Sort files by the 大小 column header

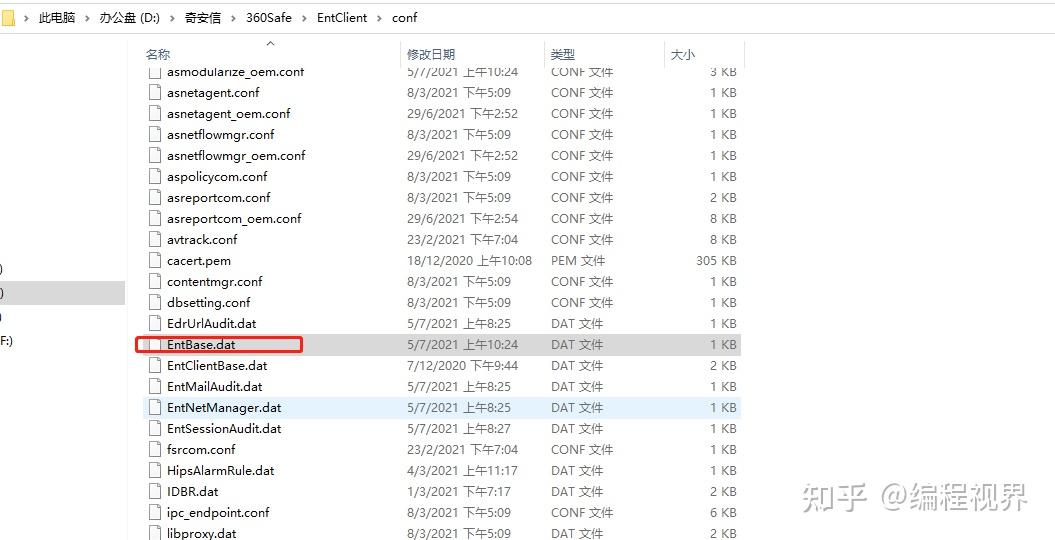click(x=683, y=54)
